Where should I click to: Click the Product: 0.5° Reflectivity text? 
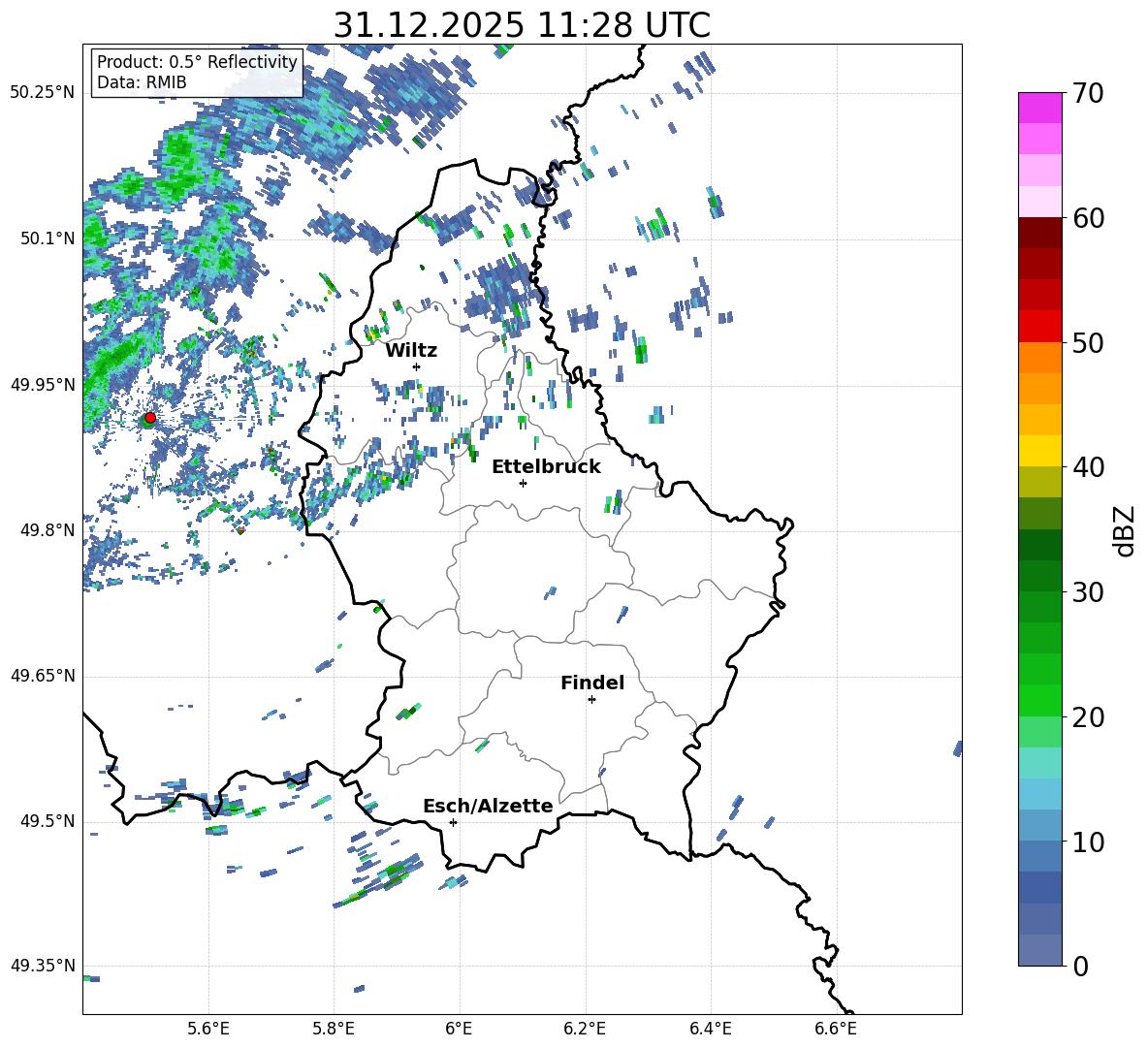197,61
